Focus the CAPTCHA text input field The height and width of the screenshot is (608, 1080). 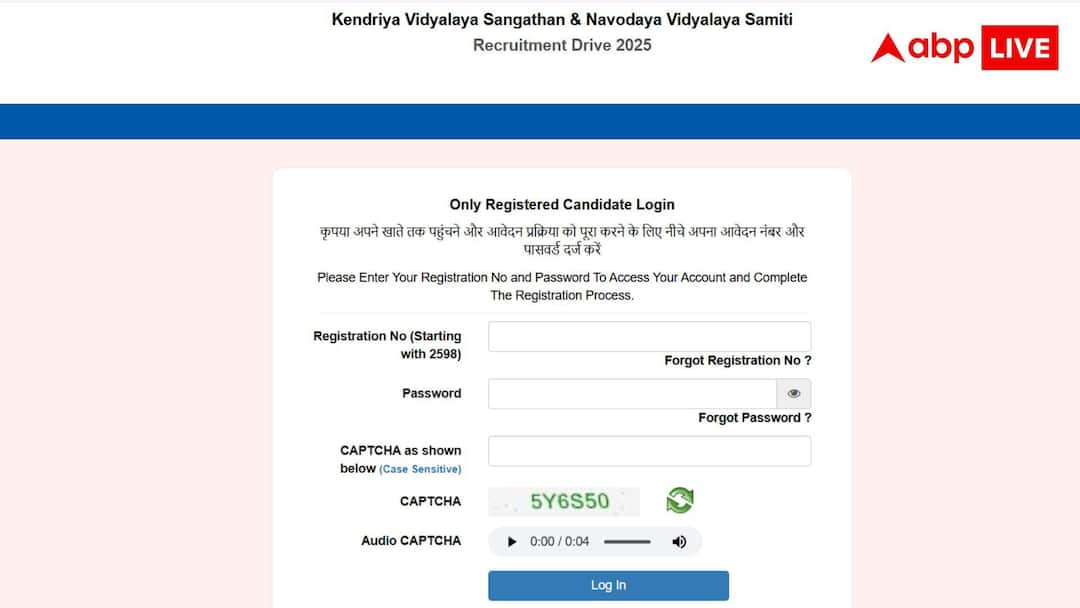(650, 451)
